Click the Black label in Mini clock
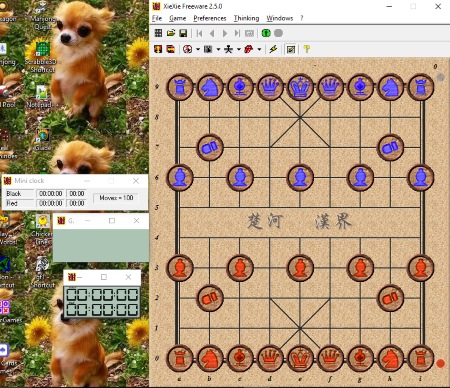Screen dimensions: 450x388 (x=20, y=193)
